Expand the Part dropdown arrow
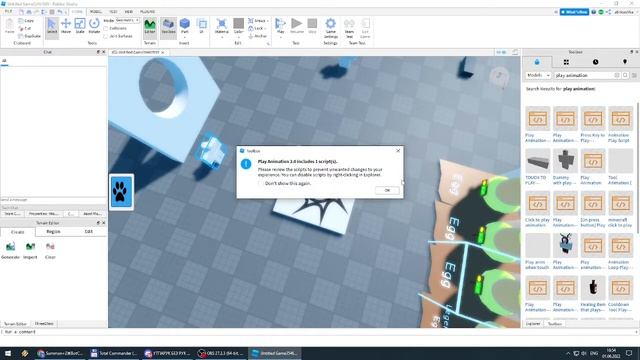The image size is (640, 360). [184, 37]
